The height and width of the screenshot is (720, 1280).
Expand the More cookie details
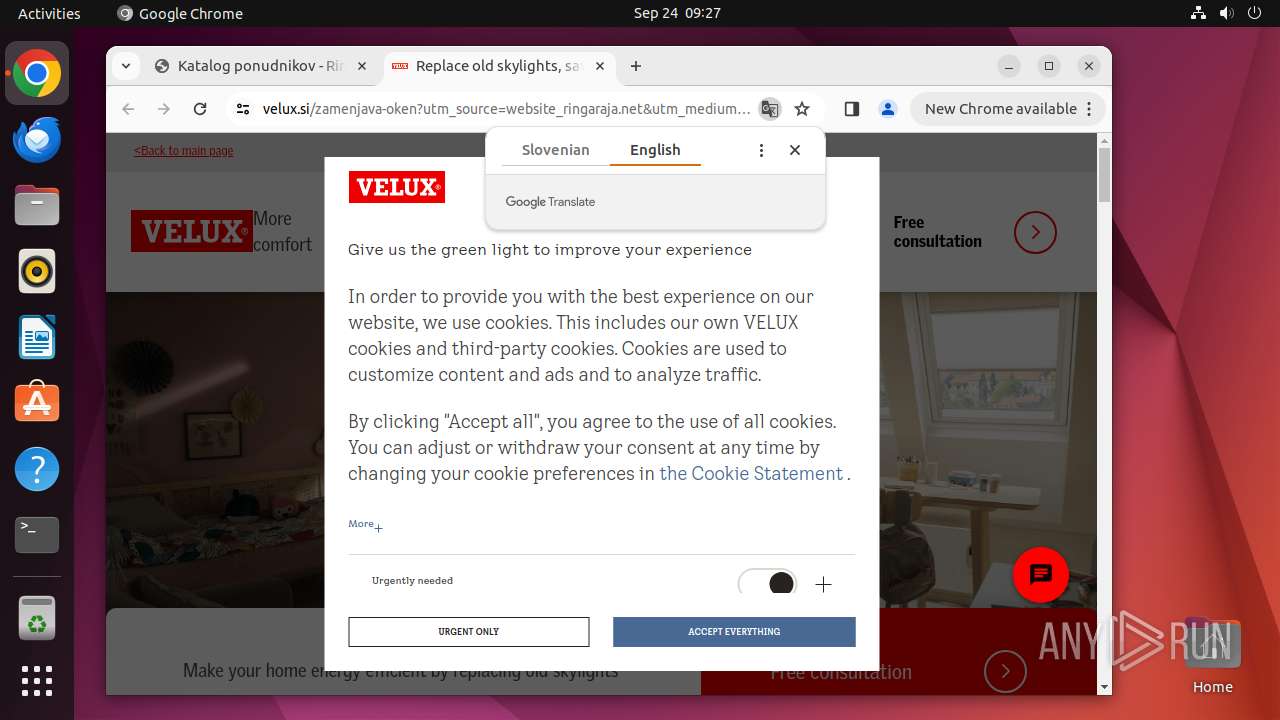pyautogui.click(x=365, y=525)
